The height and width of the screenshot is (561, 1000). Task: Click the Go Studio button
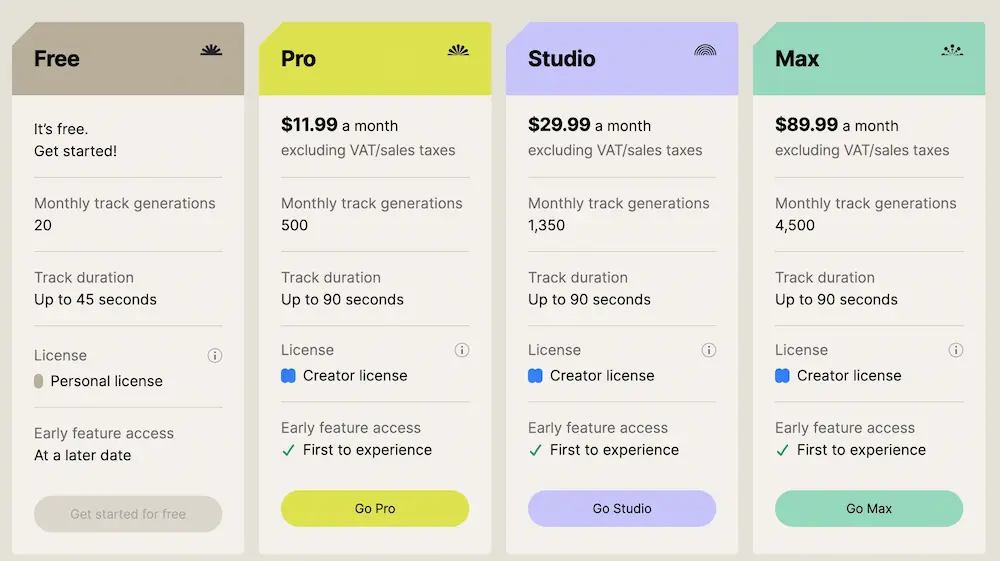622,508
